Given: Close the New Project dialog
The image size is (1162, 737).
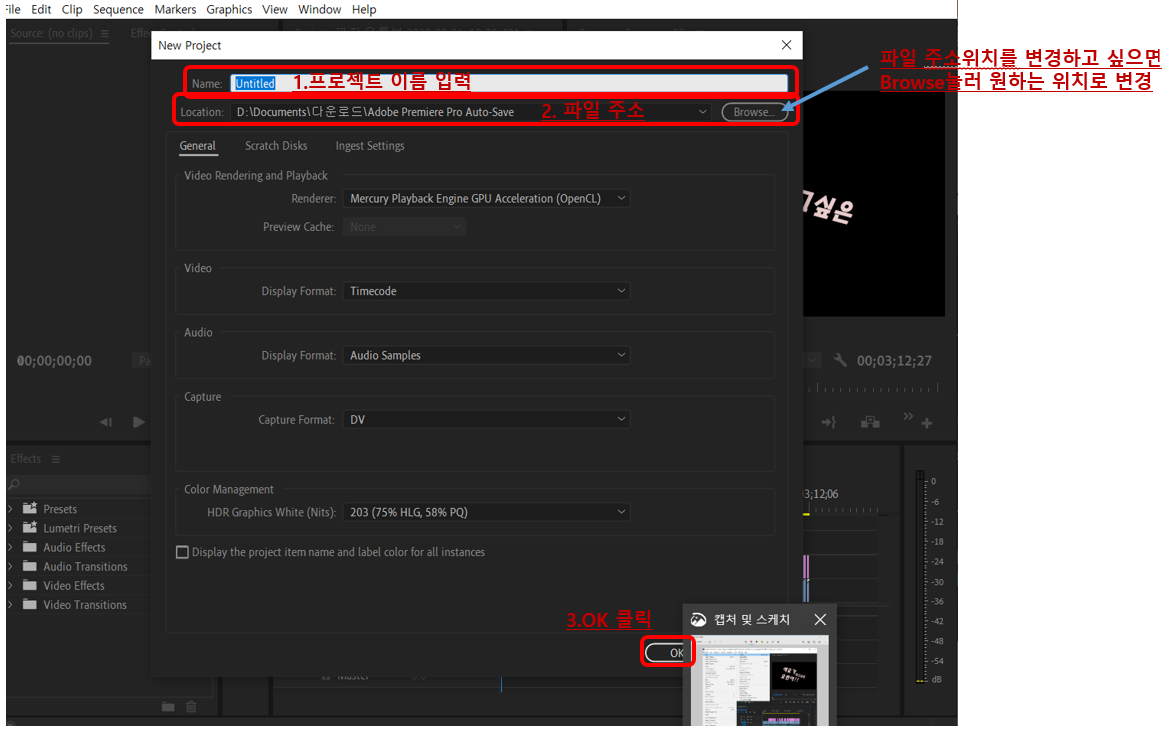Looking at the screenshot, I should tap(786, 45).
